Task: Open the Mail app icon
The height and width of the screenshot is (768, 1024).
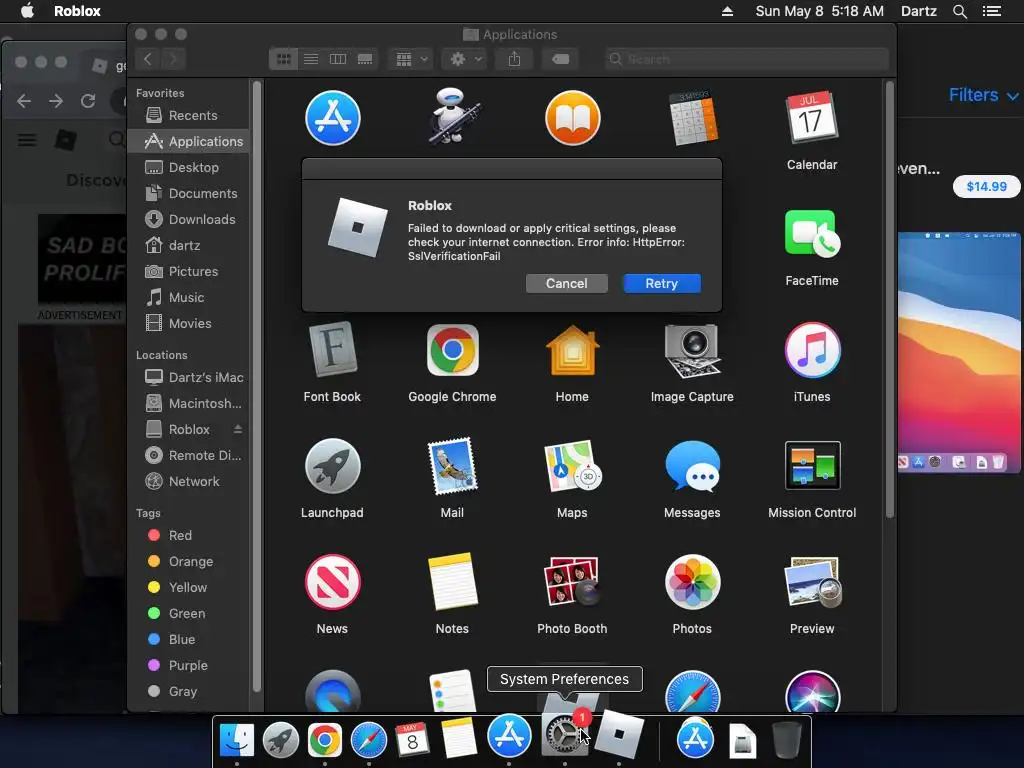Action: pyautogui.click(x=453, y=466)
